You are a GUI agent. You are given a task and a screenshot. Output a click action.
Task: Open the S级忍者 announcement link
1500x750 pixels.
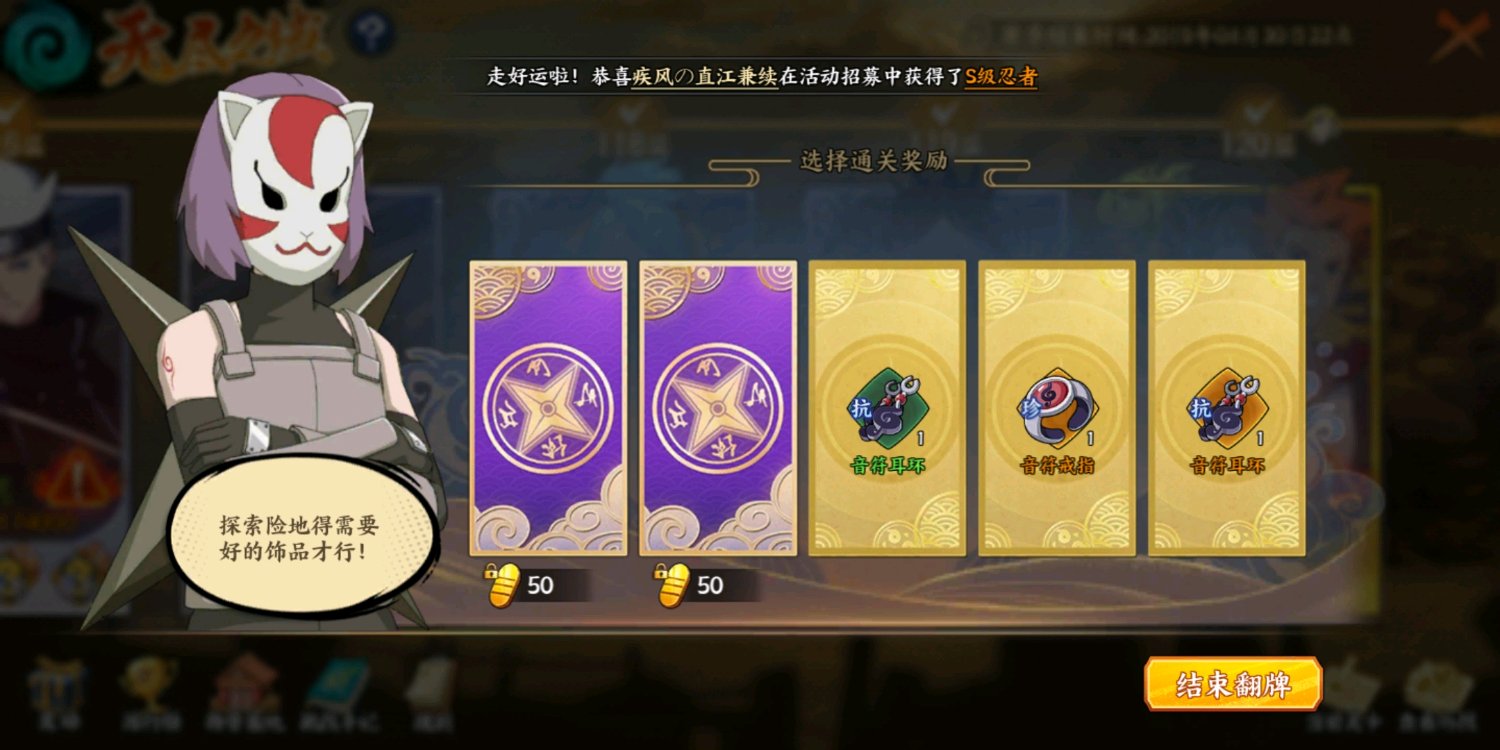pyautogui.click(x=1000, y=77)
